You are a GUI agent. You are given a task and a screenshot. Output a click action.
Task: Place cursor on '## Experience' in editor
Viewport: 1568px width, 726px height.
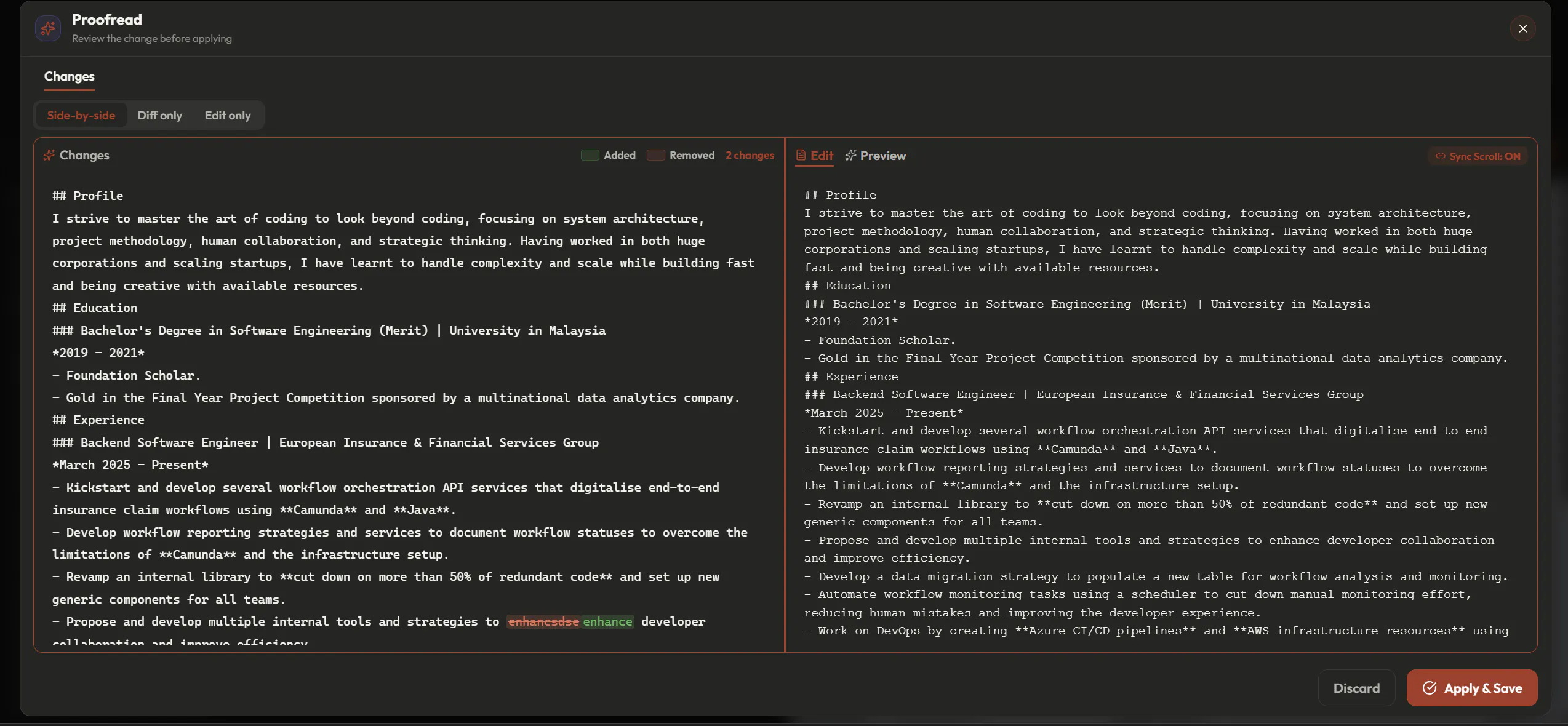pos(851,377)
